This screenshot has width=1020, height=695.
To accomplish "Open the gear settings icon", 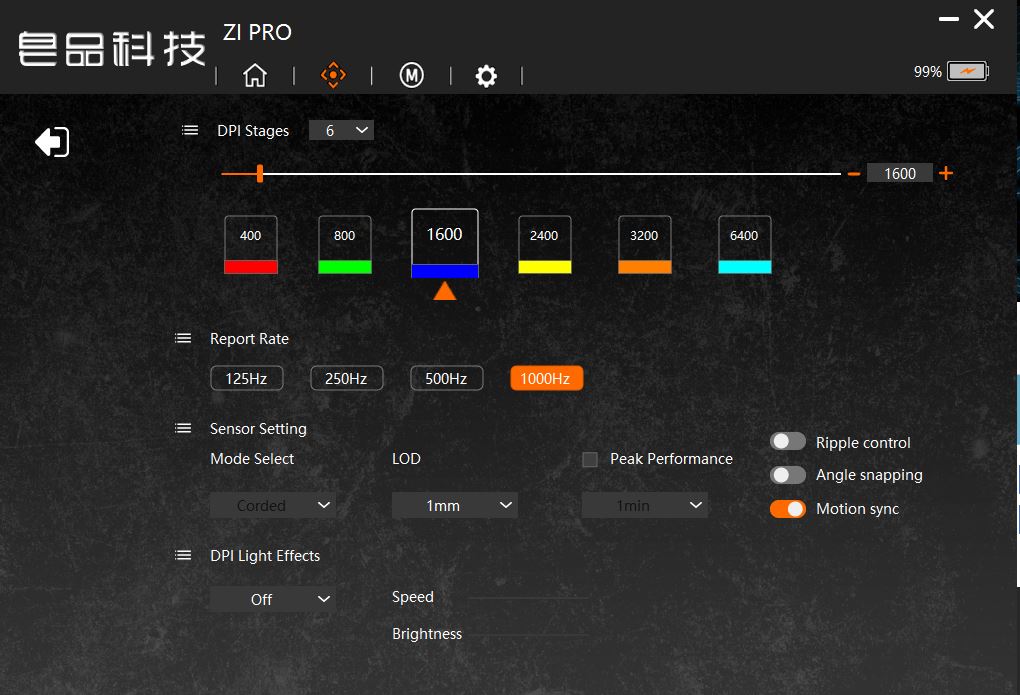I will click(486, 76).
